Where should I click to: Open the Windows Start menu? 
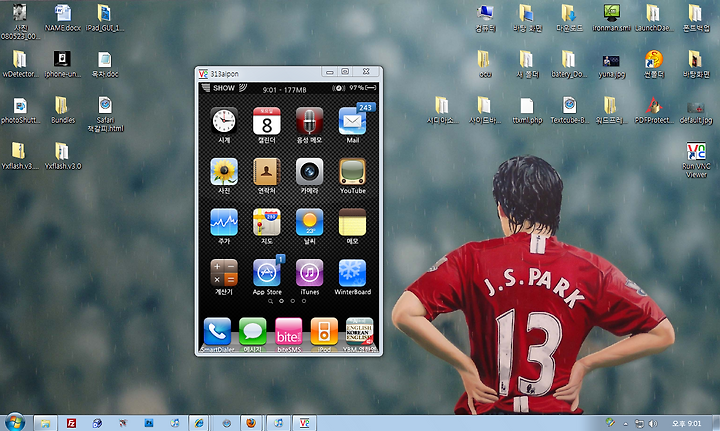[15, 422]
